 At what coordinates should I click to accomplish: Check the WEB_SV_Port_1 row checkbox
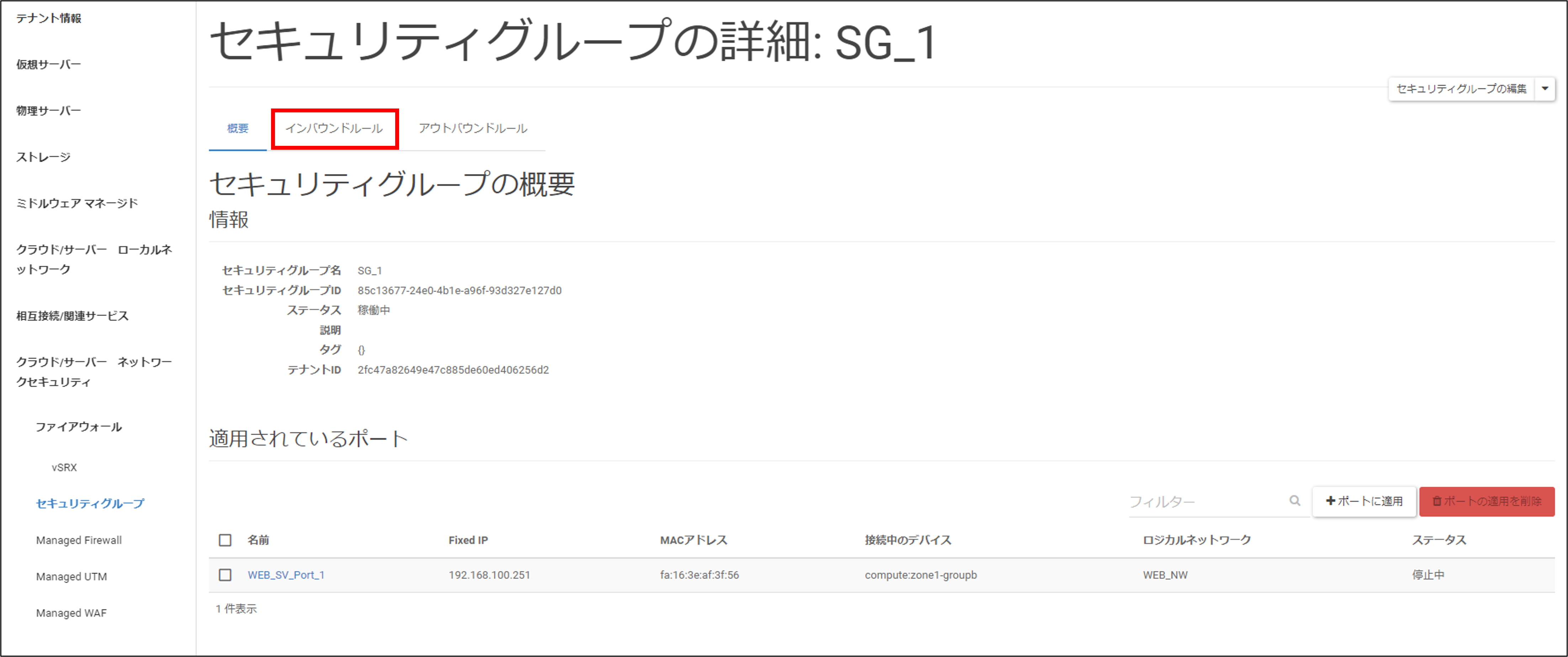[225, 575]
